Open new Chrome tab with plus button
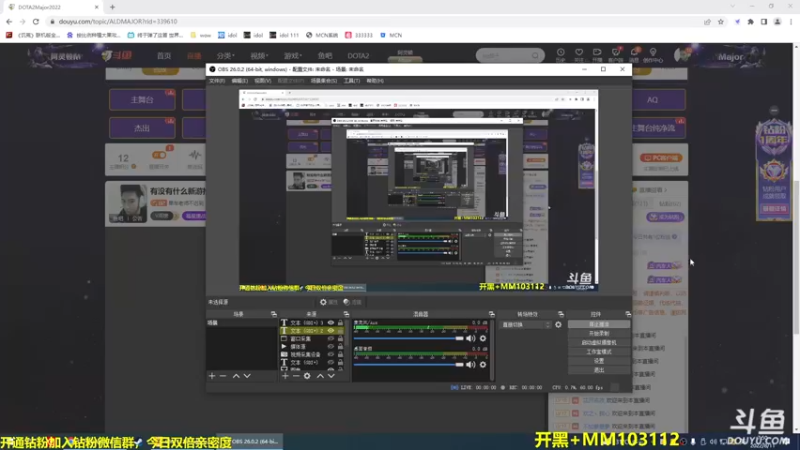Screen dimensions: 800x450 point(112,7)
